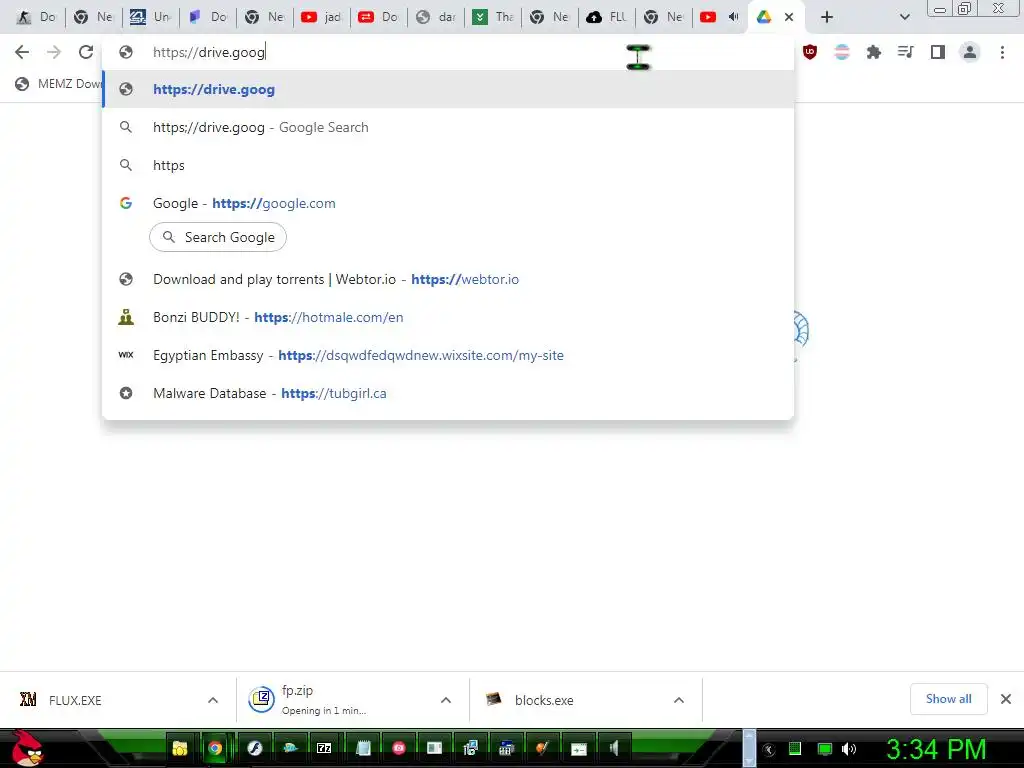Expand the tab search chevron
This screenshot has width=1024, height=768.
click(904, 17)
